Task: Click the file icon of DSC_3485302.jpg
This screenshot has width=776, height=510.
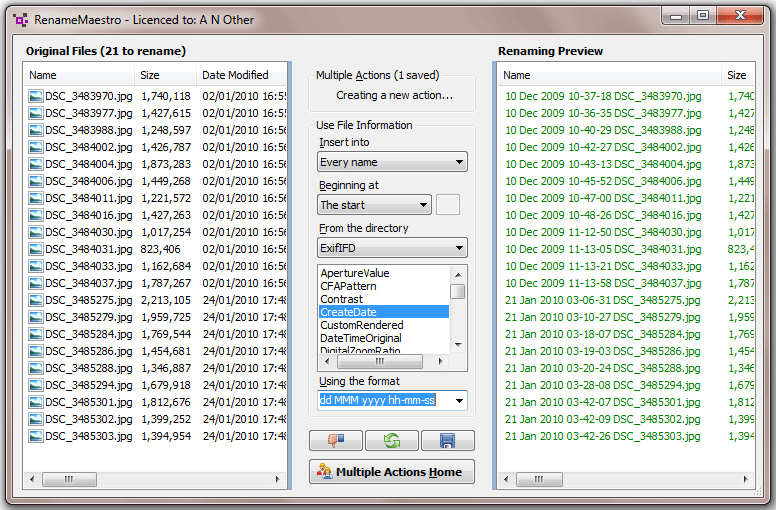Action: (36, 419)
